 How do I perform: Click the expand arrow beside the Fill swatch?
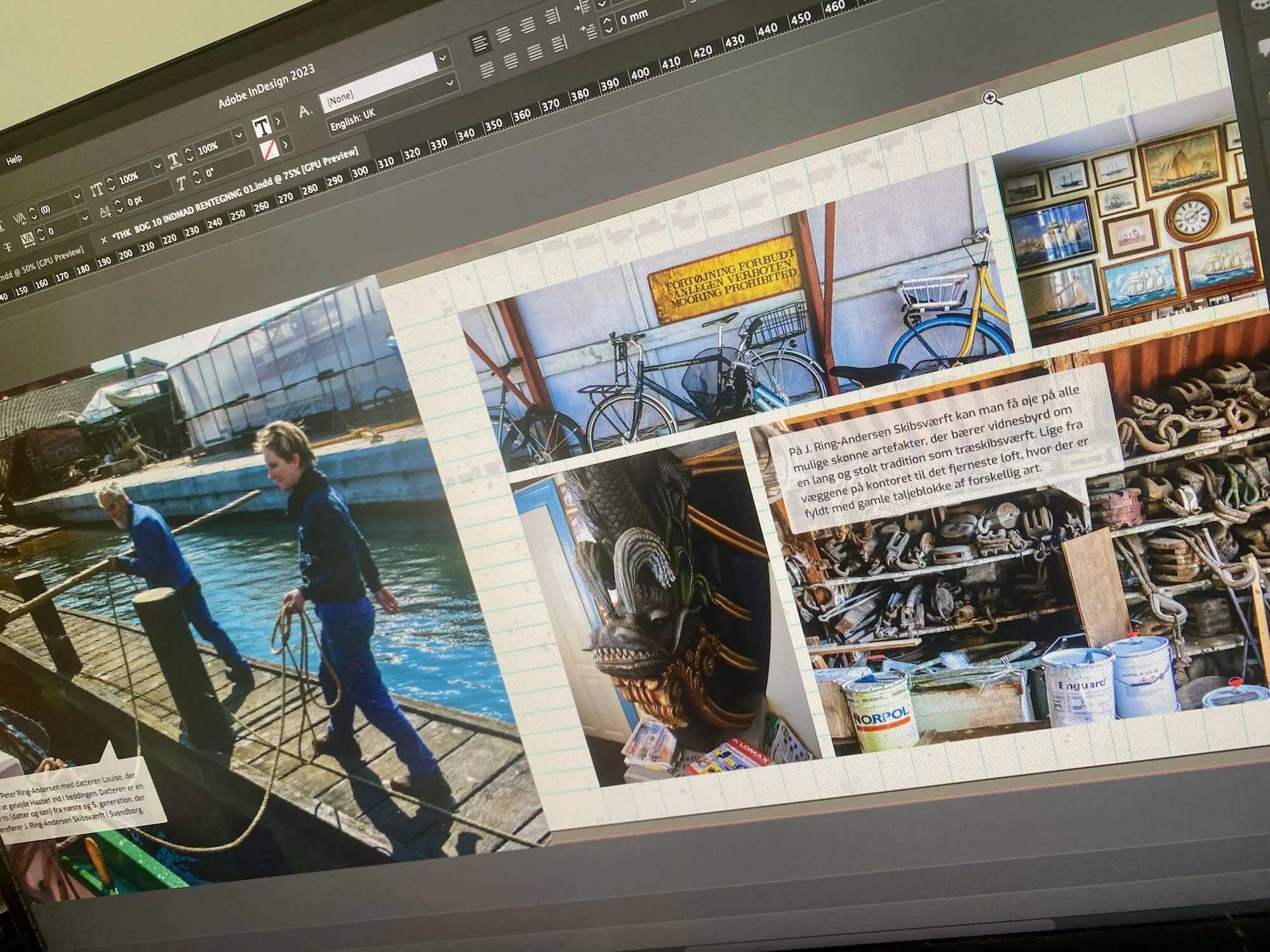278,121
